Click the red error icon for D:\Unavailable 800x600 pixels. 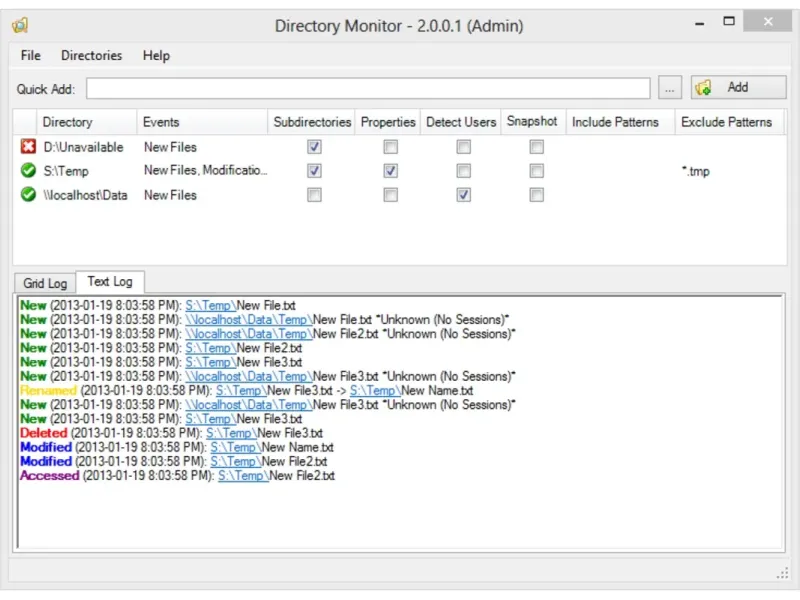pos(28,146)
